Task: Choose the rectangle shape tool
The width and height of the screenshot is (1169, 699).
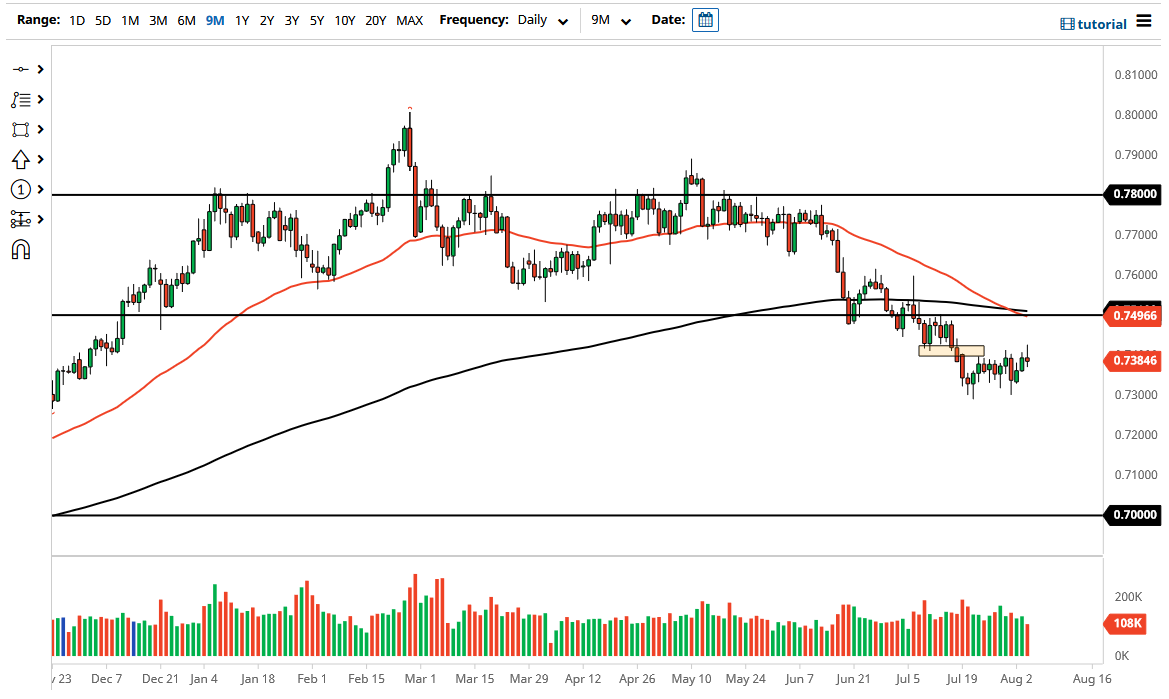Action: tap(20, 130)
